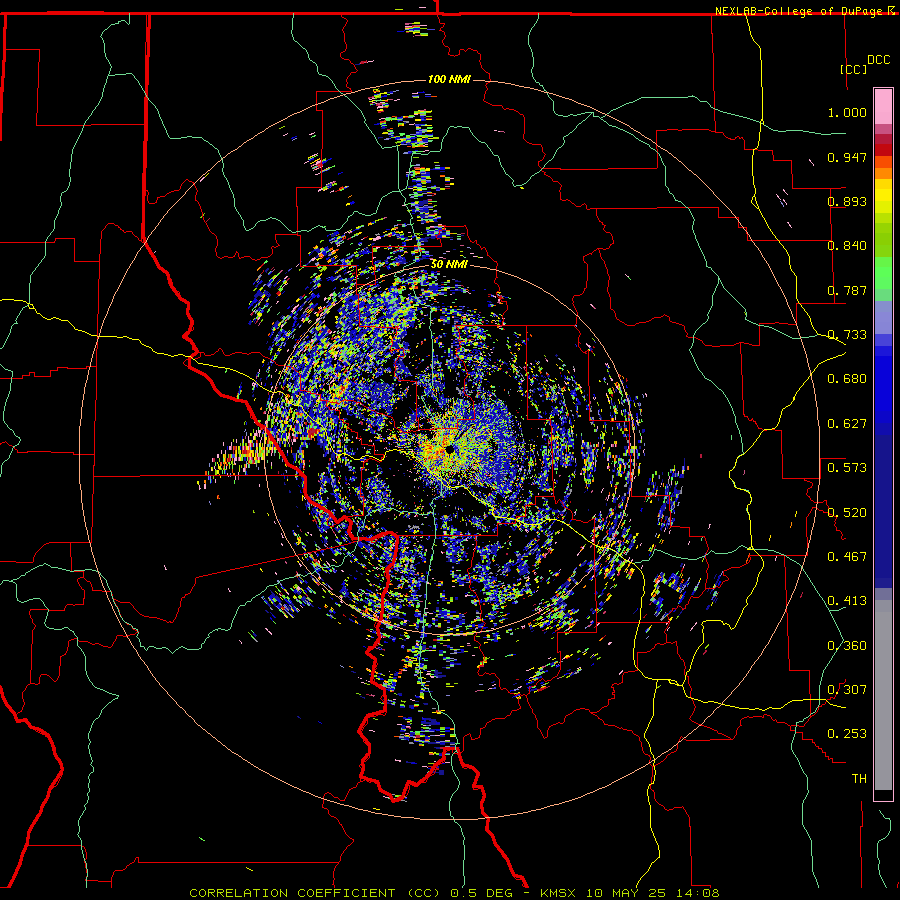Click the 0.840 legend value
The width and height of the screenshot is (900, 900).
pos(847,246)
